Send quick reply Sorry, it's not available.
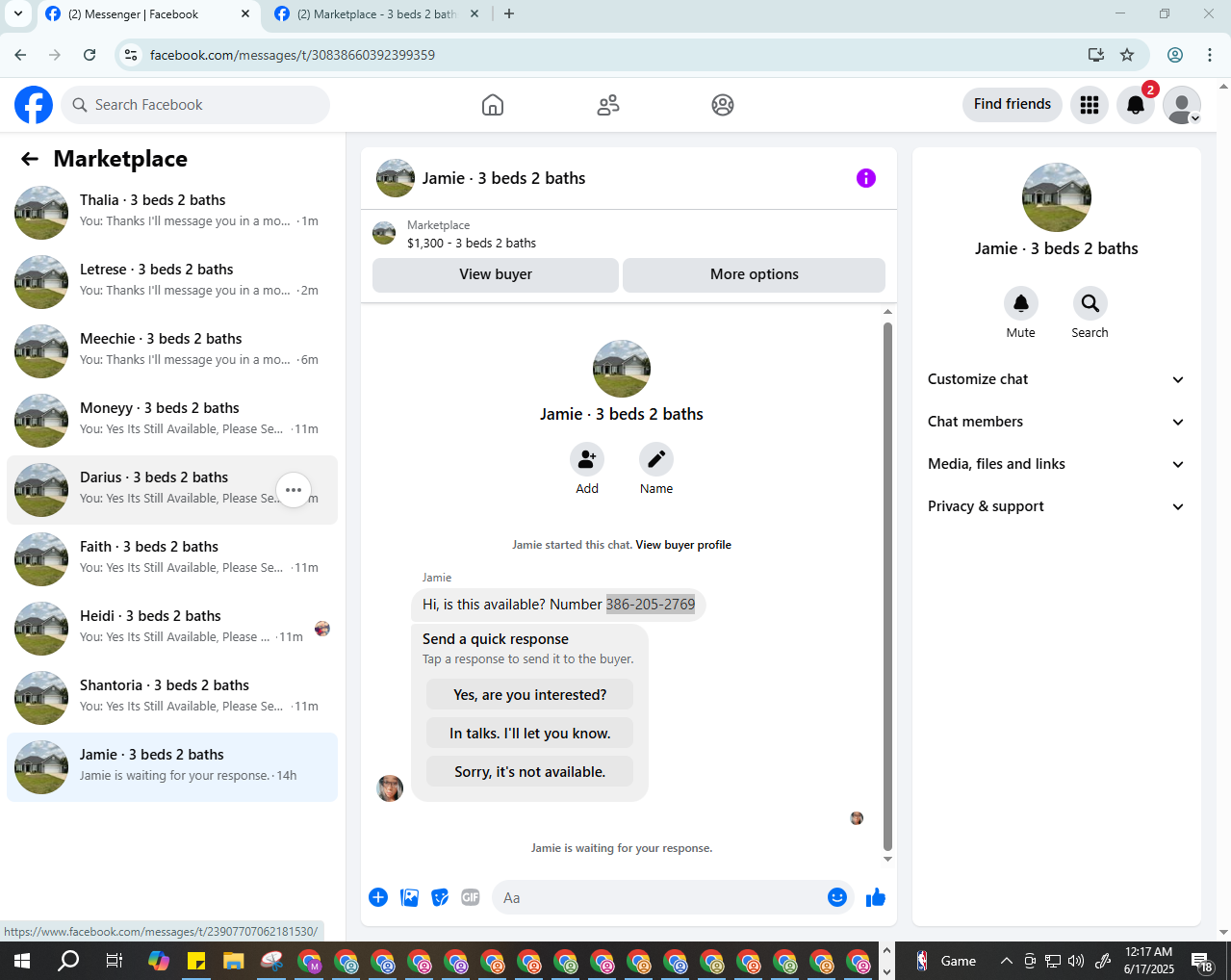 [x=530, y=772]
